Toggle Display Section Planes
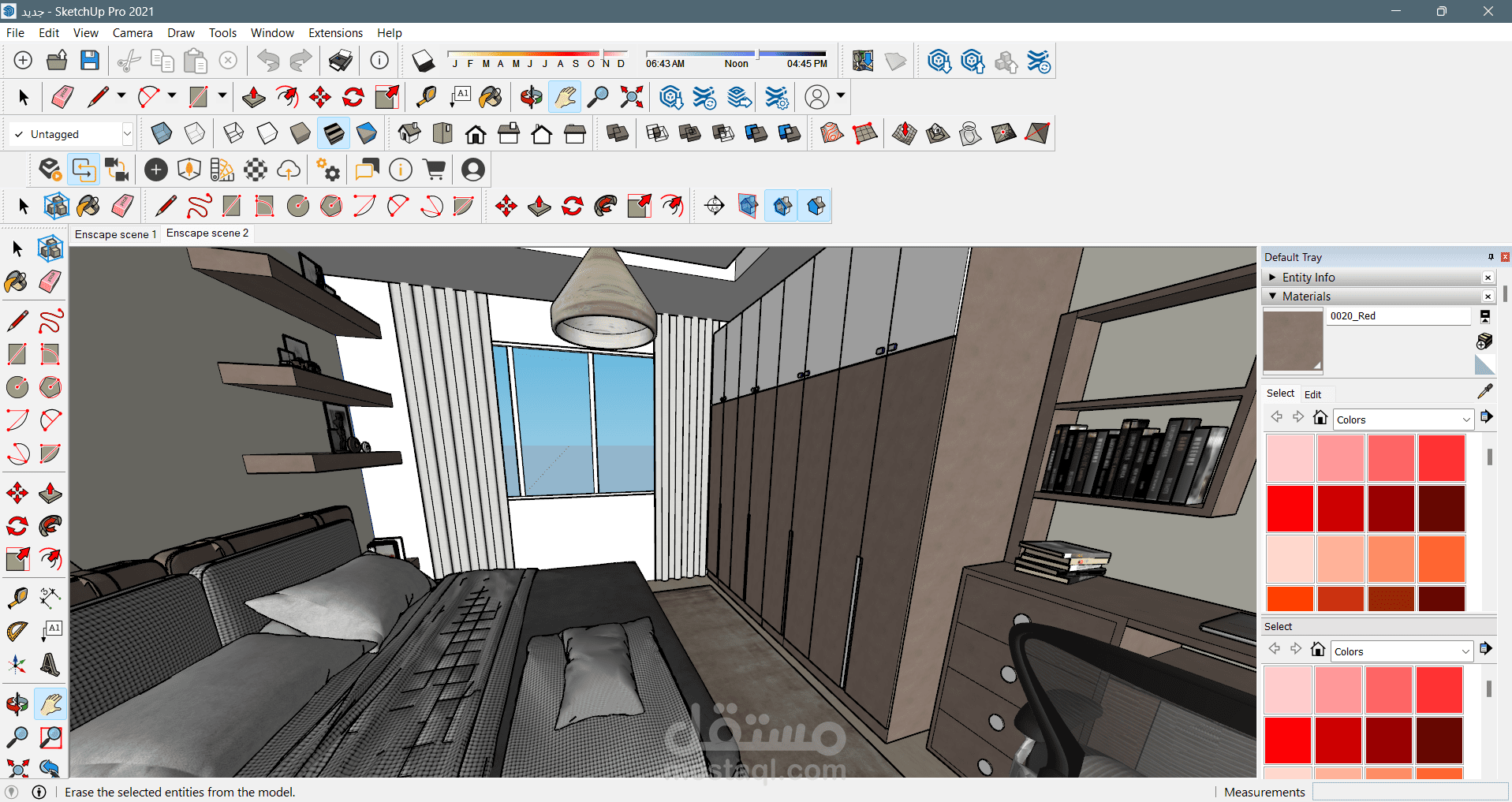The height and width of the screenshot is (802, 1512). 749,207
